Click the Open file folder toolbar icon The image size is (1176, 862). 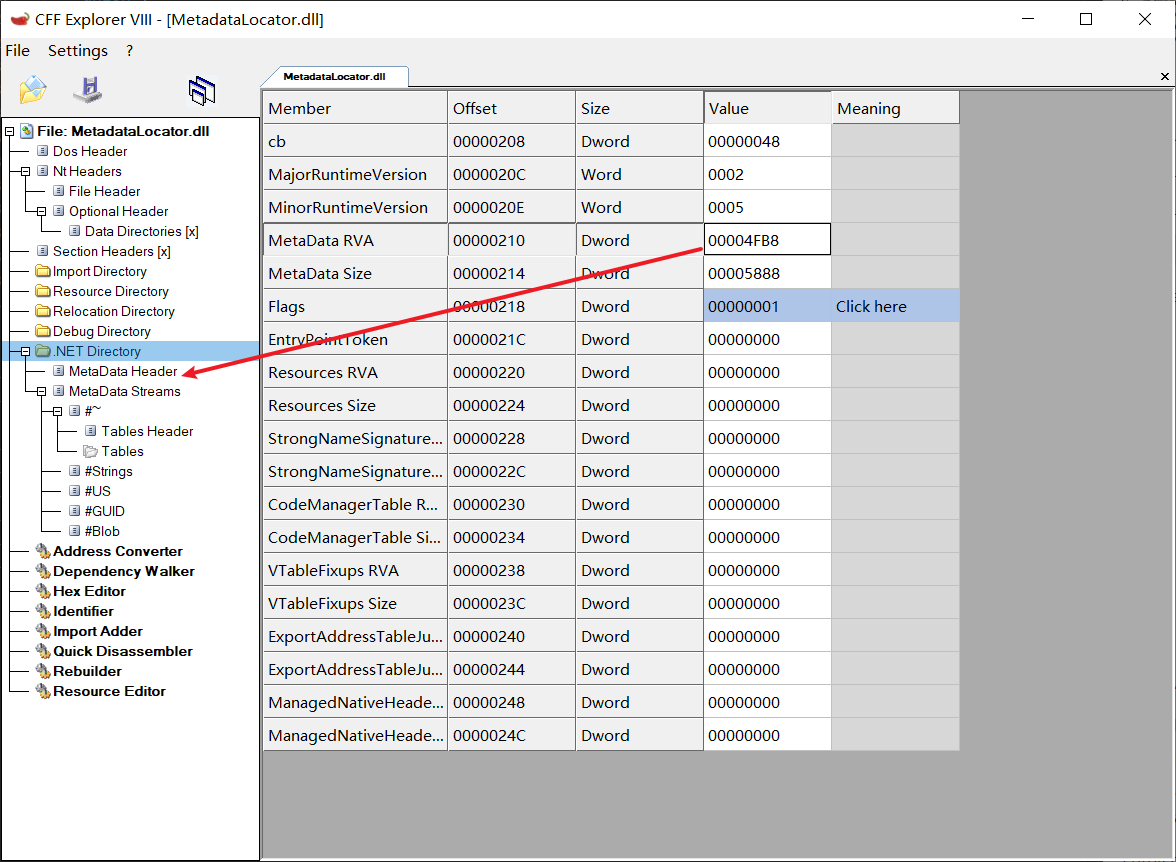tap(32, 90)
